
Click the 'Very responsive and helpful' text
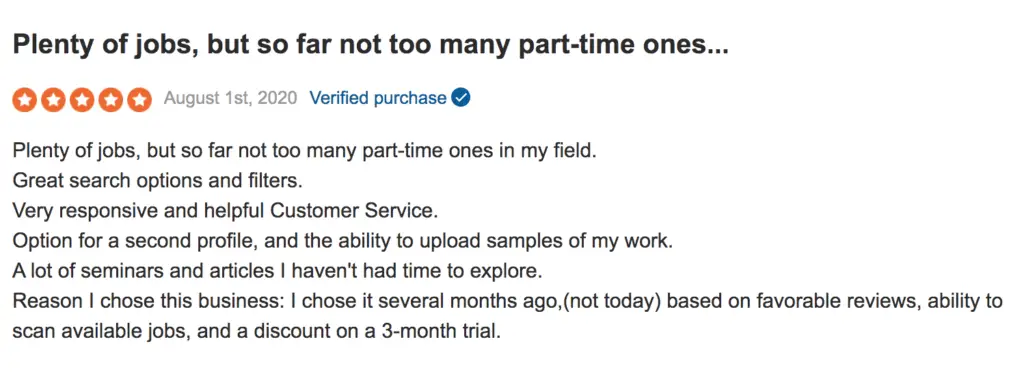138,211
